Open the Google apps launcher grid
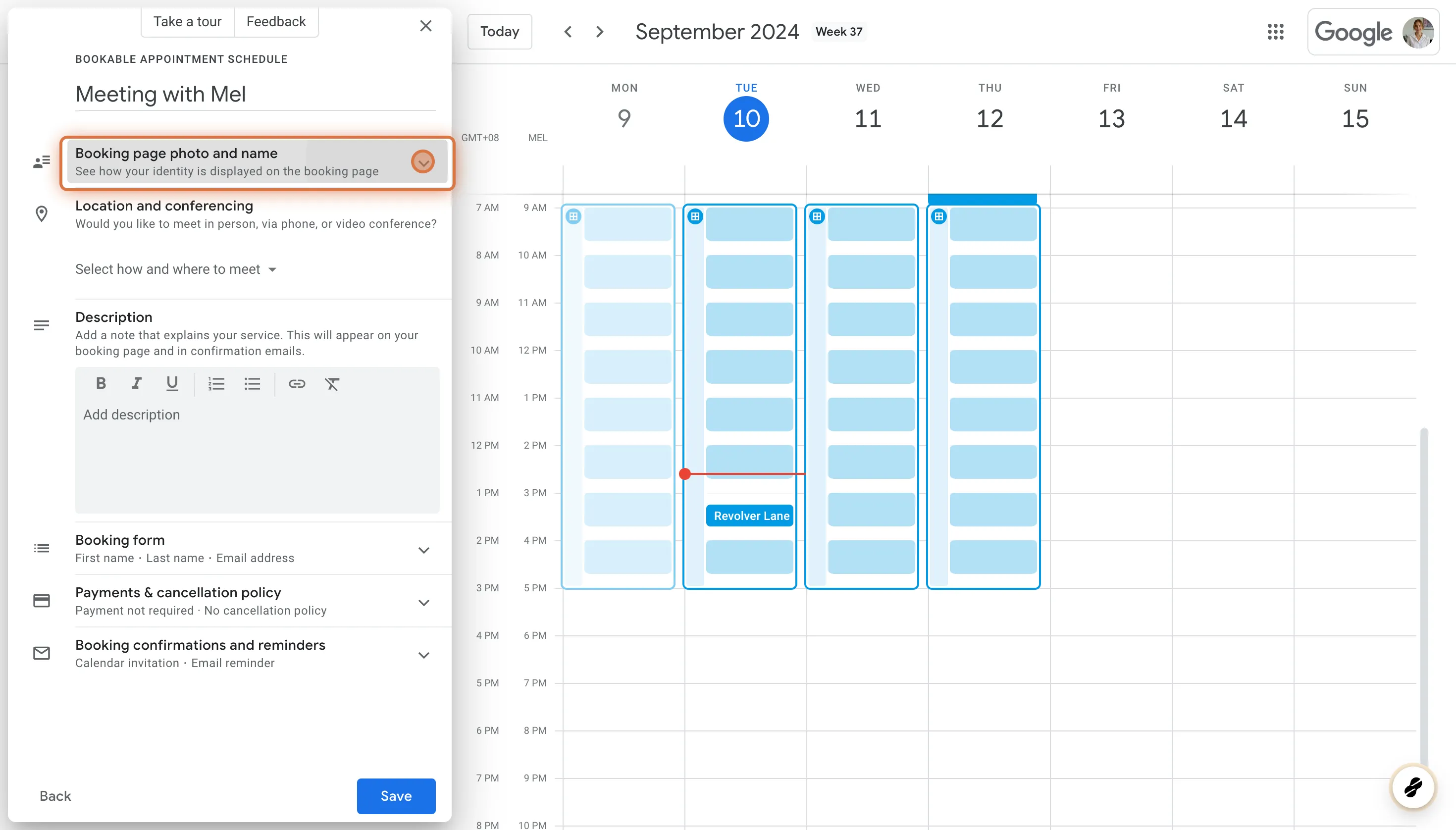This screenshot has width=1456, height=830. click(1275, 32)
